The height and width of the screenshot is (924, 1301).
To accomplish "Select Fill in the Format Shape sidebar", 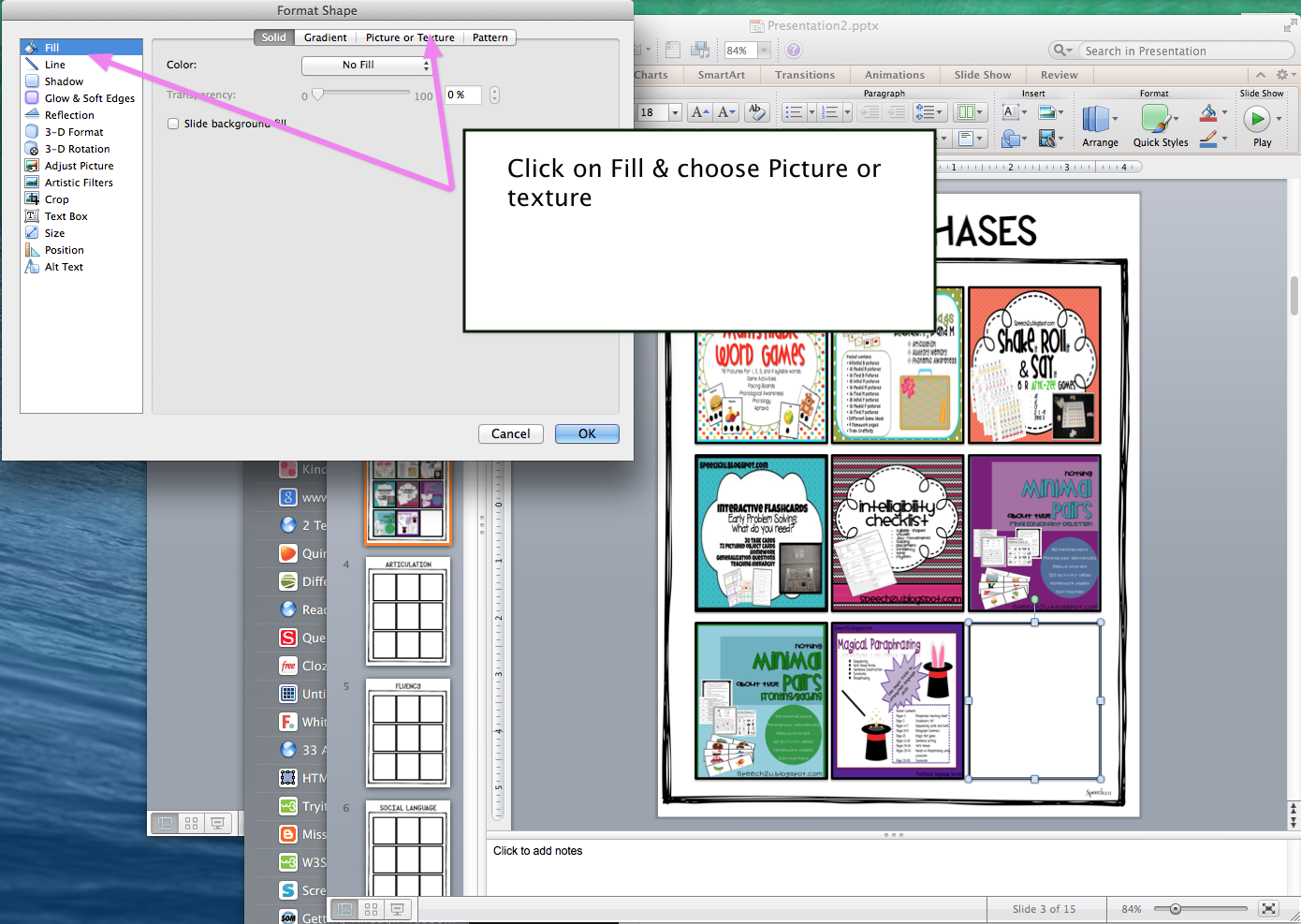I will point(81,48).
